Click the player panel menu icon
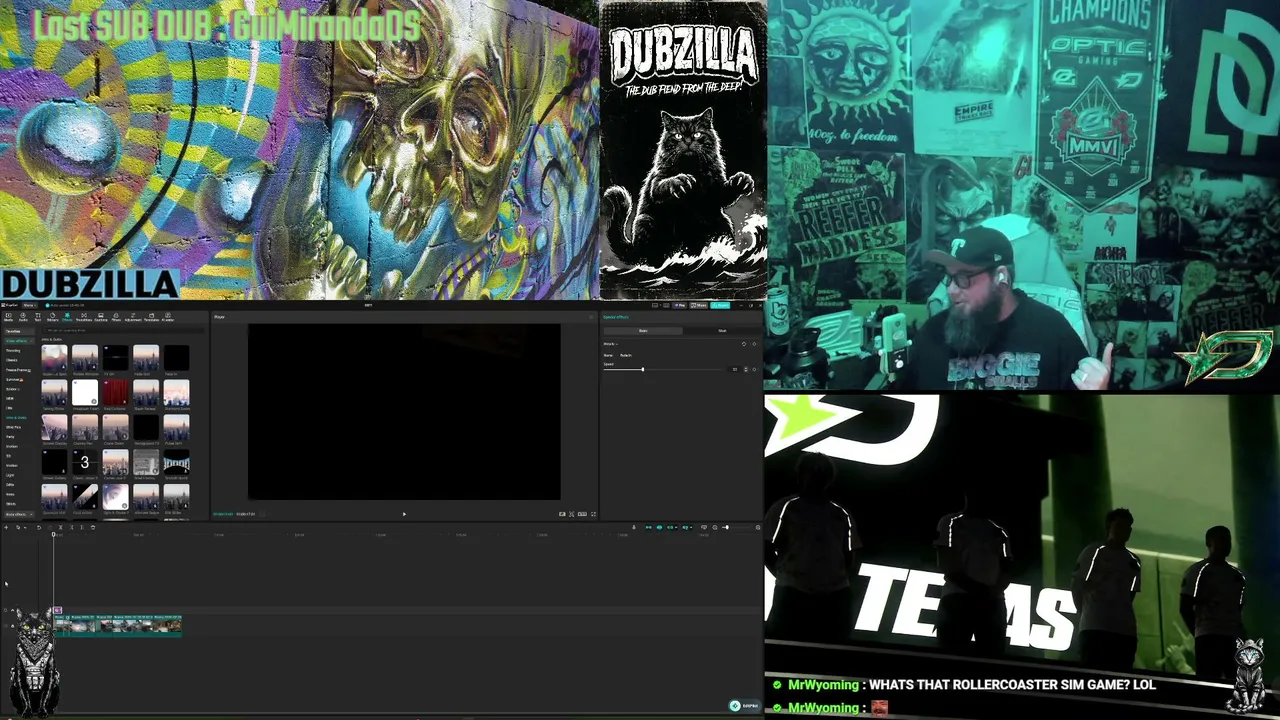 [592, 317]
